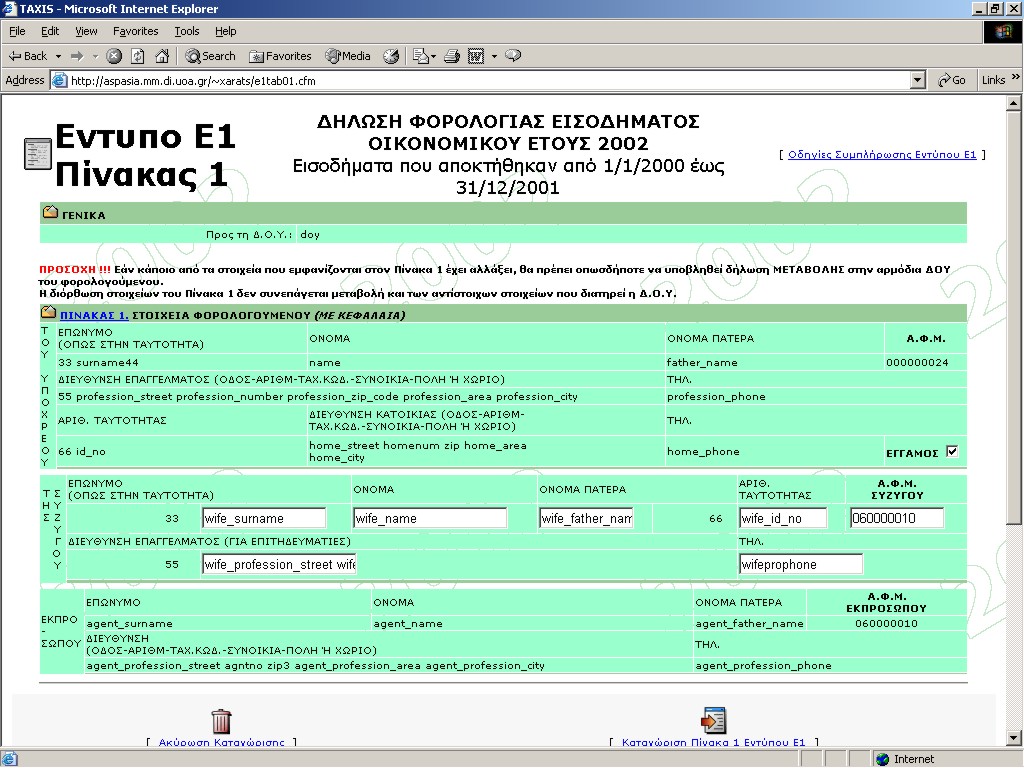1024x768 pixels.
Task: Click the wifeprophone input field
Action: (801, 564)
